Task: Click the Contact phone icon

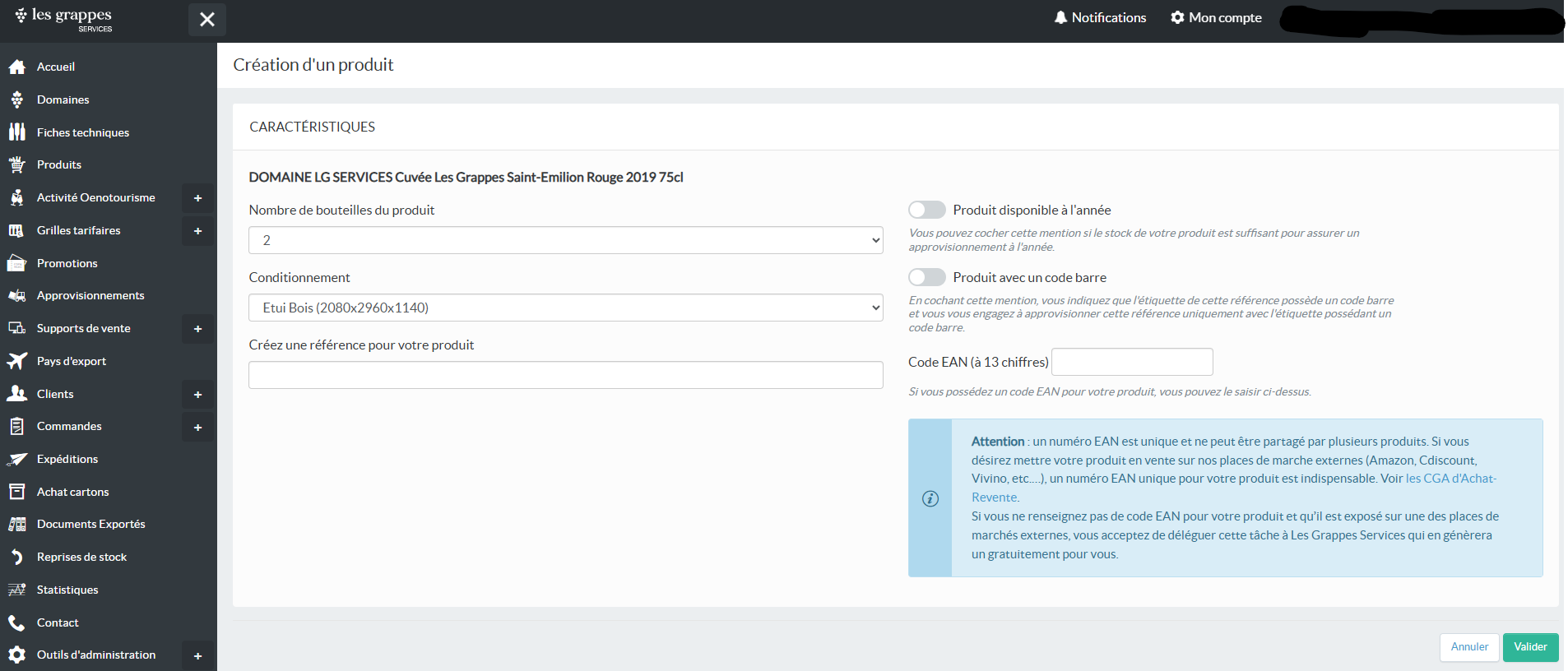Action: point(16,622)
